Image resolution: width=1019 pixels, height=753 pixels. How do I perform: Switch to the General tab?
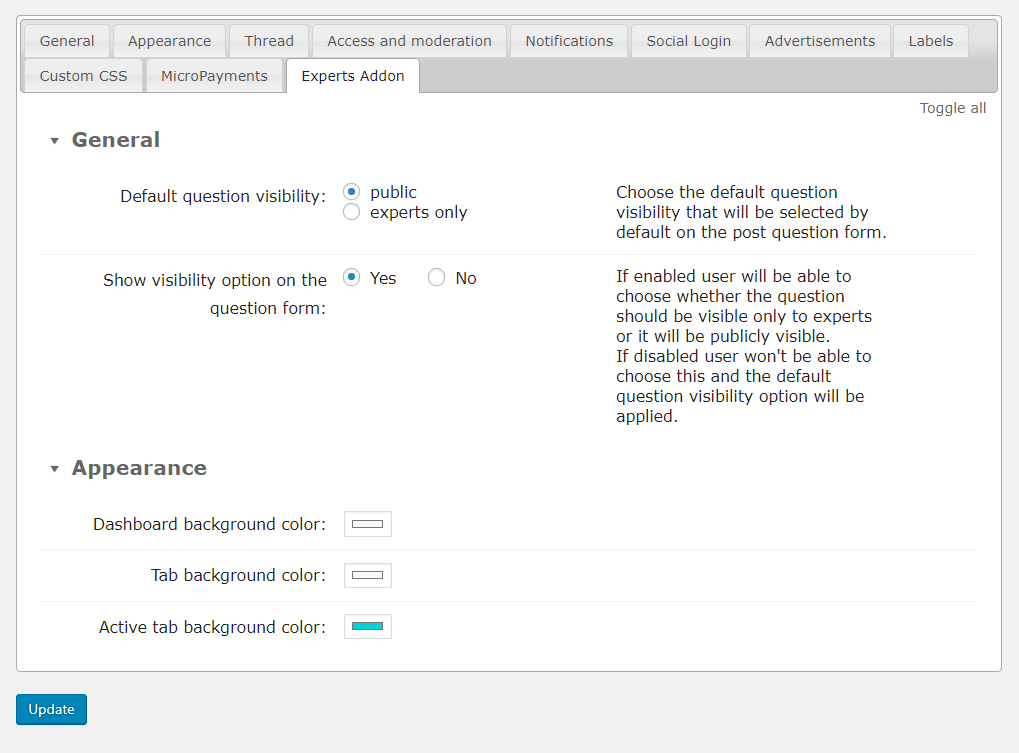67,41
